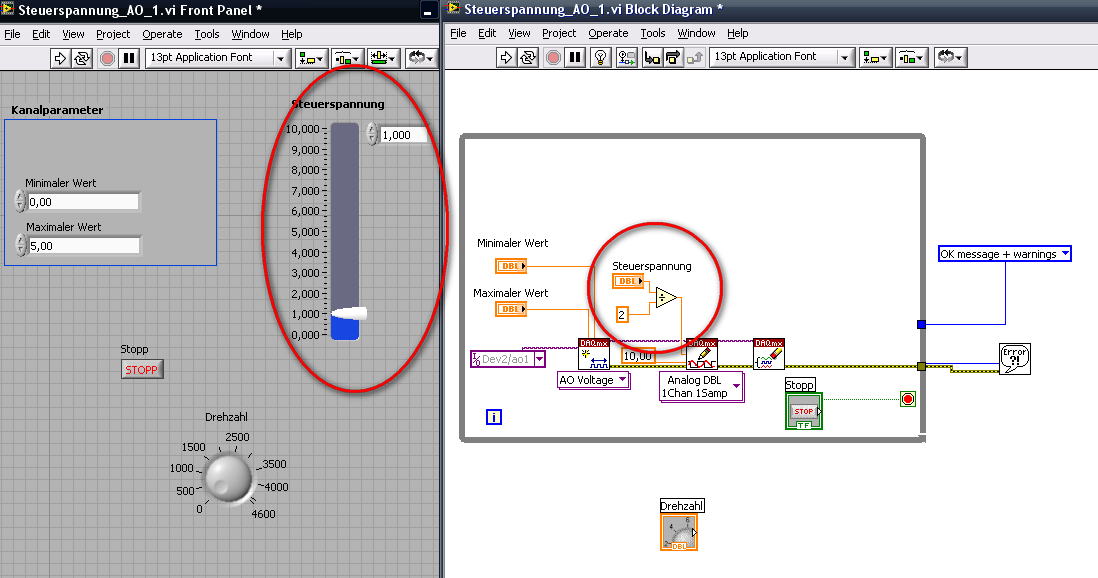Click the Run arrow in Front Panel toolbar

(61, 58)
